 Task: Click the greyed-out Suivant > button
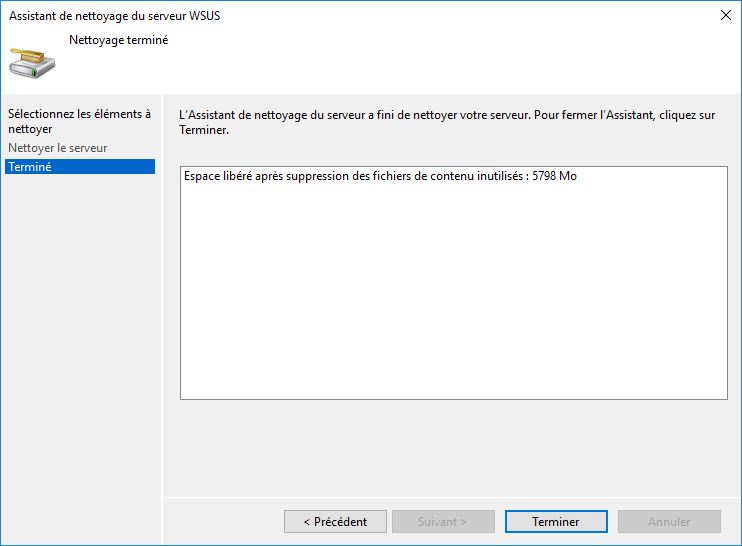(x=443, y=521)
